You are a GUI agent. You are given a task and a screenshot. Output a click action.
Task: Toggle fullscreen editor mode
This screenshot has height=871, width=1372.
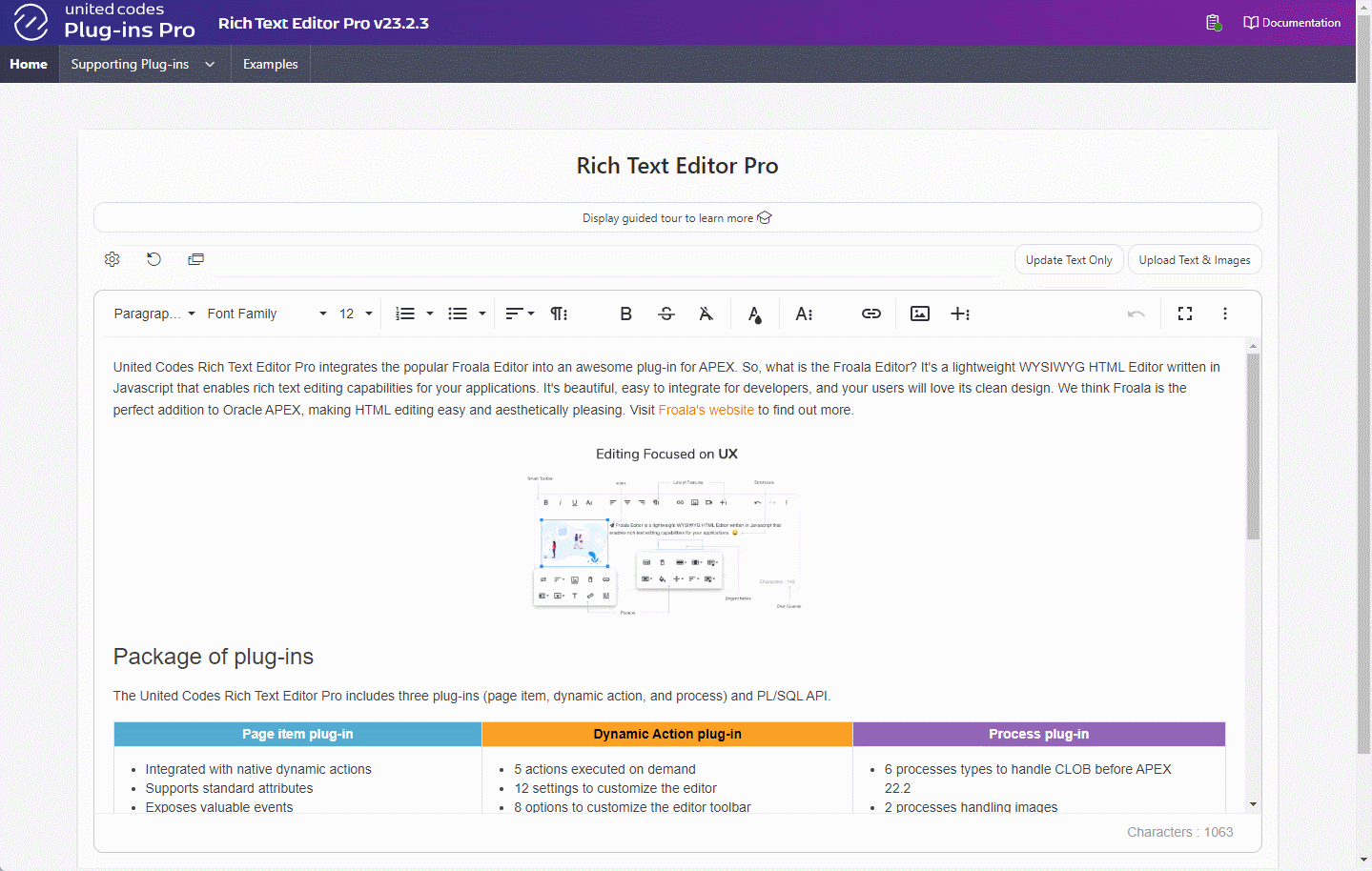coord(1185,314)
